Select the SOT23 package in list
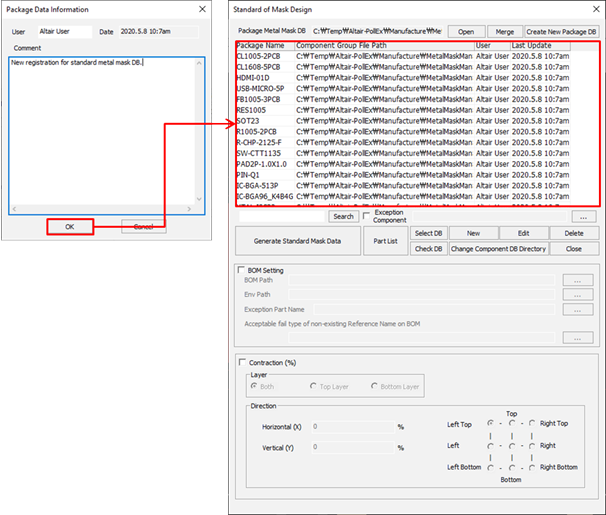This screenshot has height=515, width=606. (x=248, y=121)
